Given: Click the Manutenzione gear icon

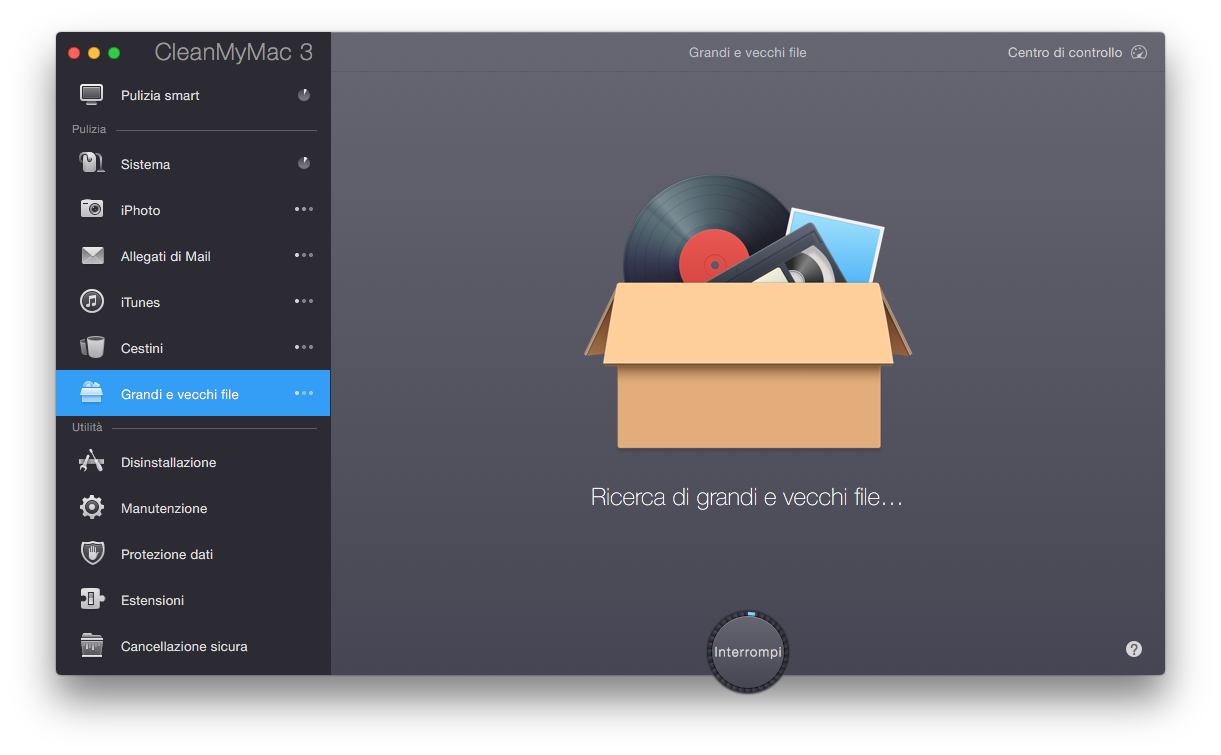Looking at the screenshot, I should click(92, 507).
